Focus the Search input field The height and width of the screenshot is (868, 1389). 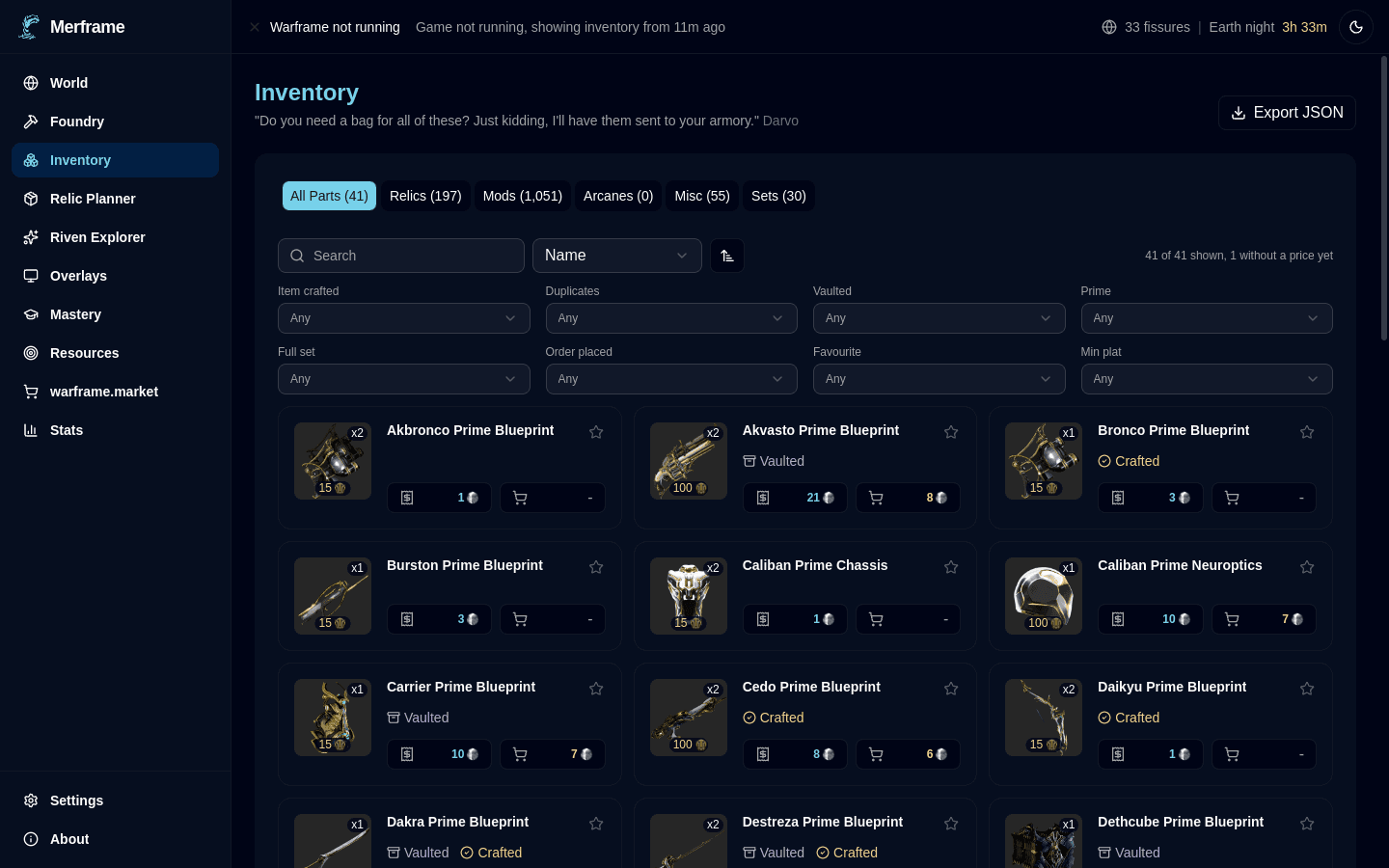tap(401, 256)
